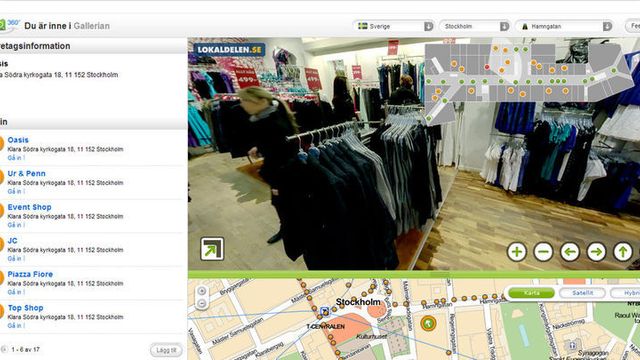Click the red dot on floor plan
The image size is (640, 360).
[x=487, y=67]
